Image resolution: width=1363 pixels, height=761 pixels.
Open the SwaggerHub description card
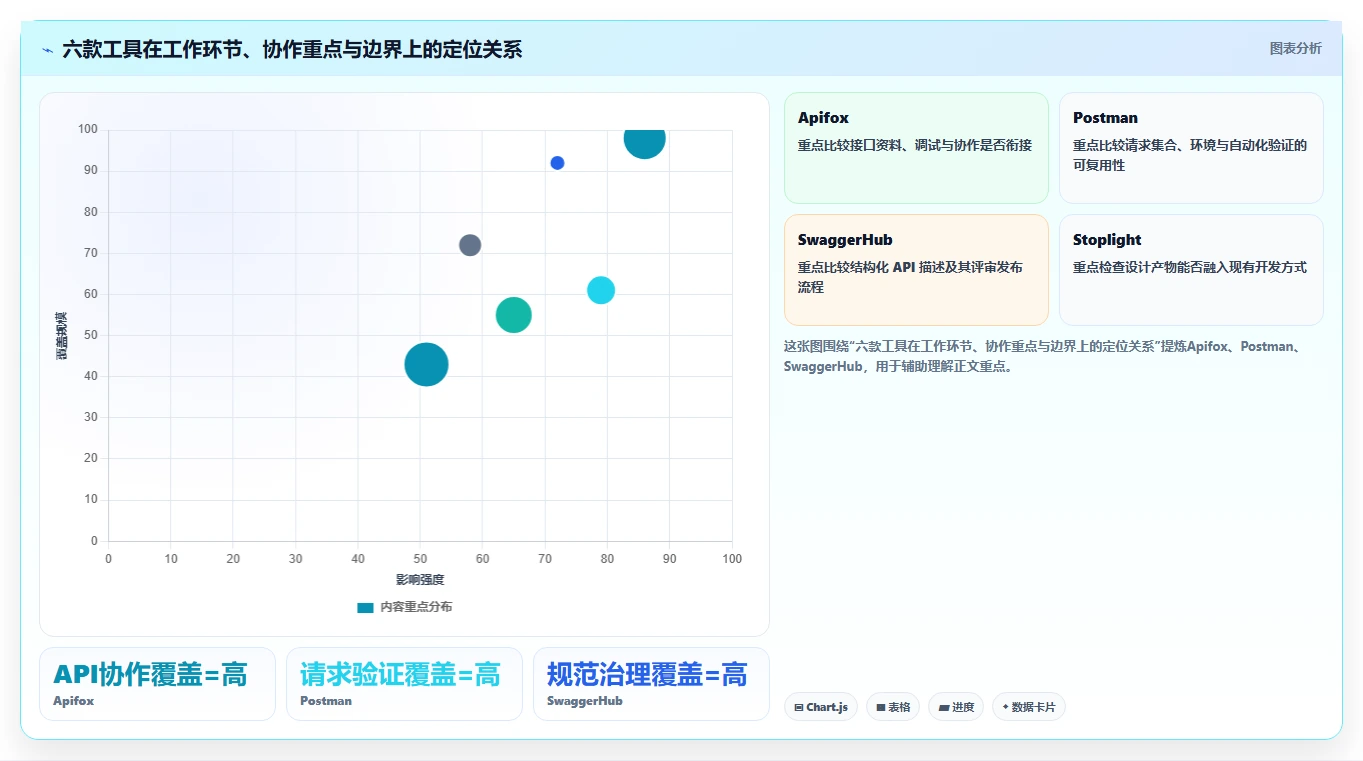pos(916,270)
